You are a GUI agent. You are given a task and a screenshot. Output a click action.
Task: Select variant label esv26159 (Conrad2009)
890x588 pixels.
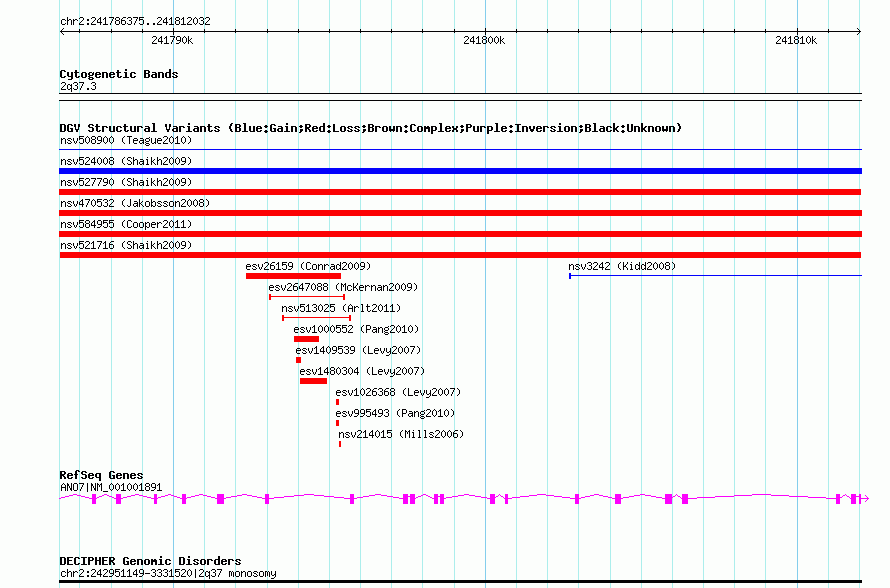click(308, 266)
